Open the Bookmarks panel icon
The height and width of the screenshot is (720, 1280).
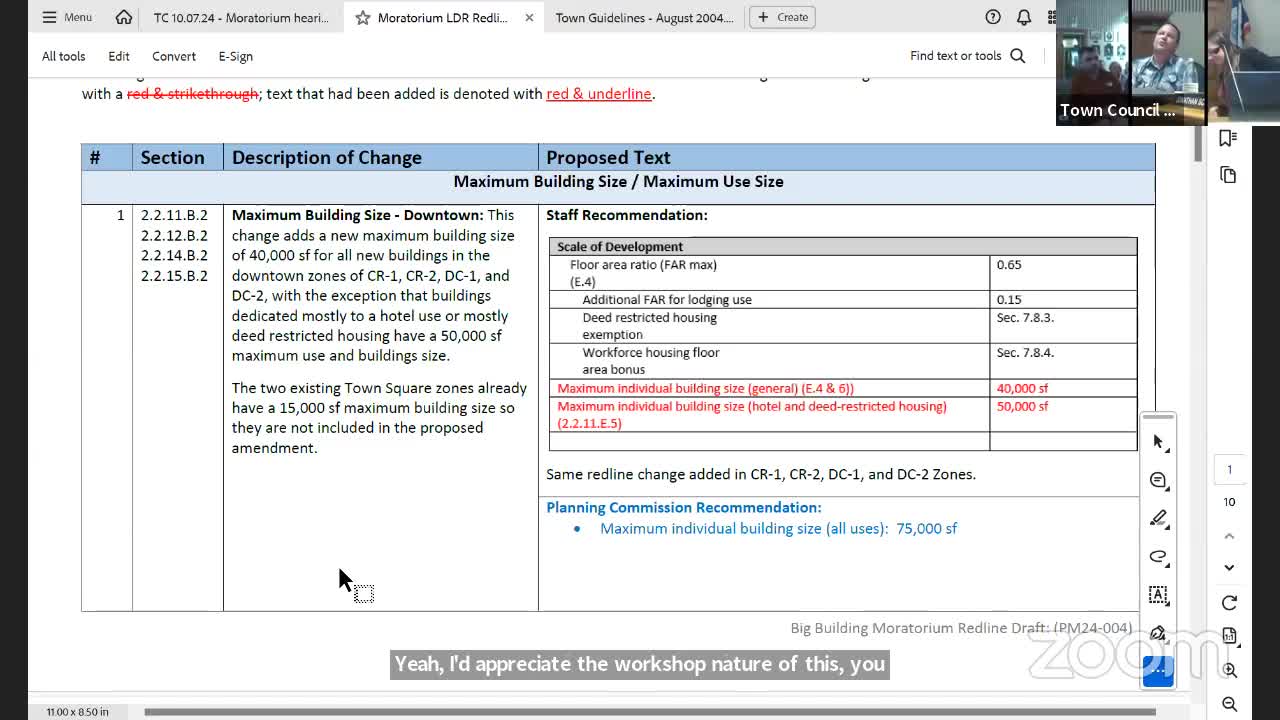coord(1228,138)
